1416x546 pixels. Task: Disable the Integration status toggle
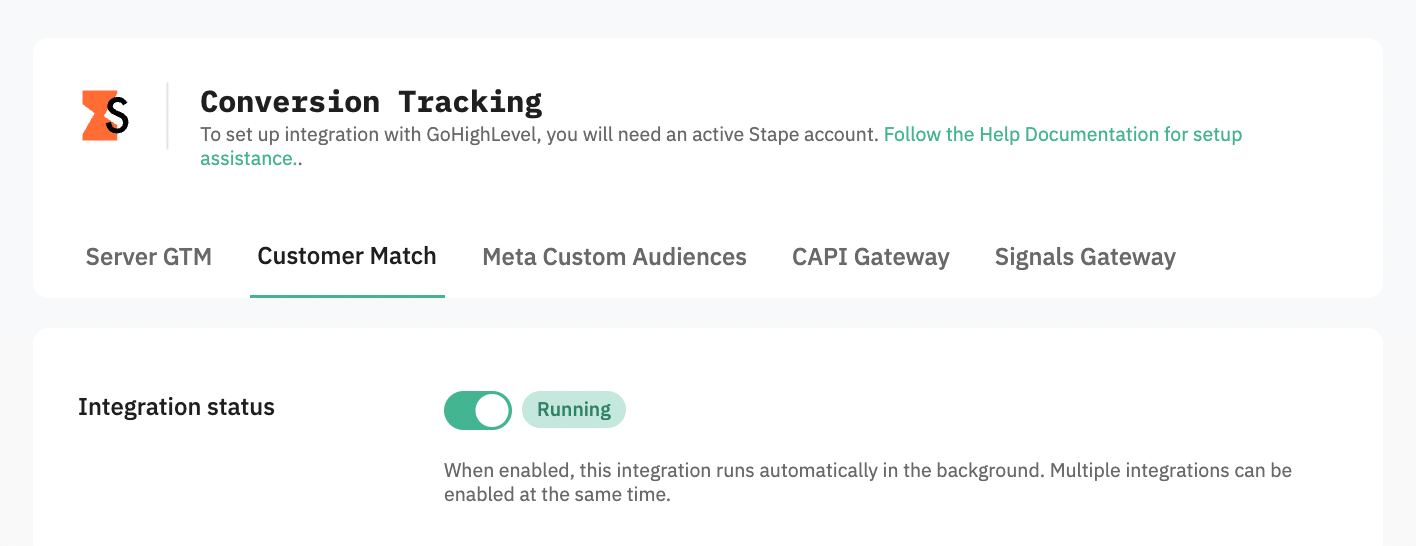478,410
